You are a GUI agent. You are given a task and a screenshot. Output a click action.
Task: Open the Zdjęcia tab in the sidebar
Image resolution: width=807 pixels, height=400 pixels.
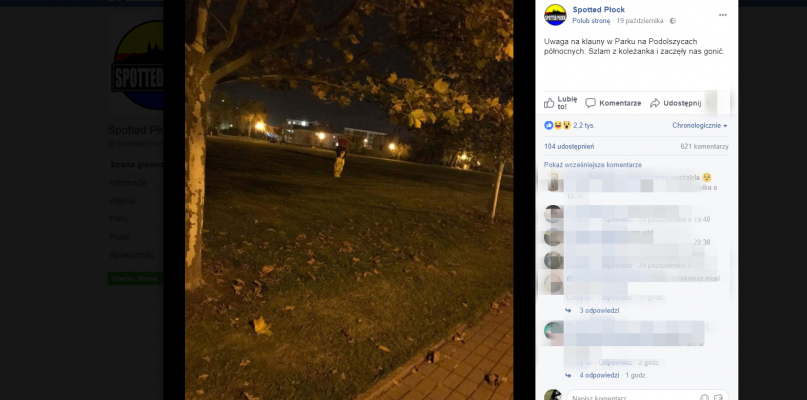coord(122,201)
